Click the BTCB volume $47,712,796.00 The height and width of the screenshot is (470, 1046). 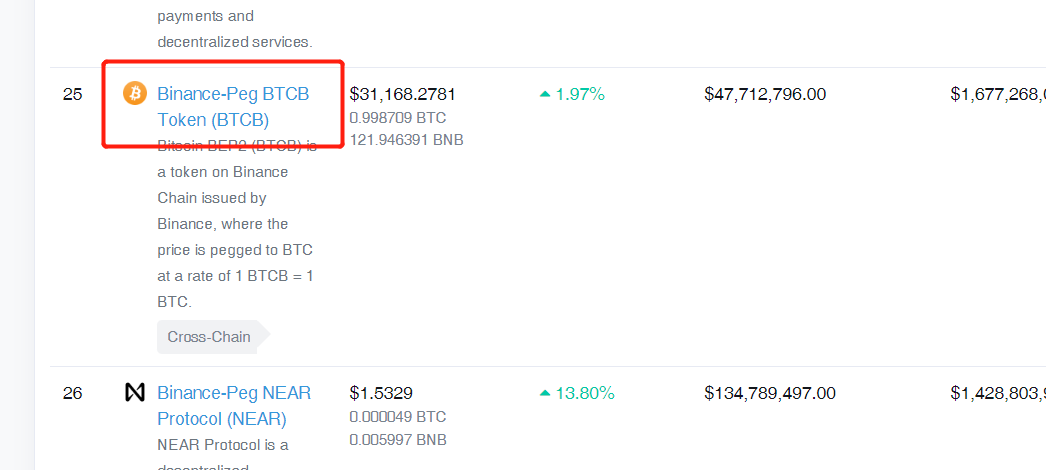coord(765,94)
